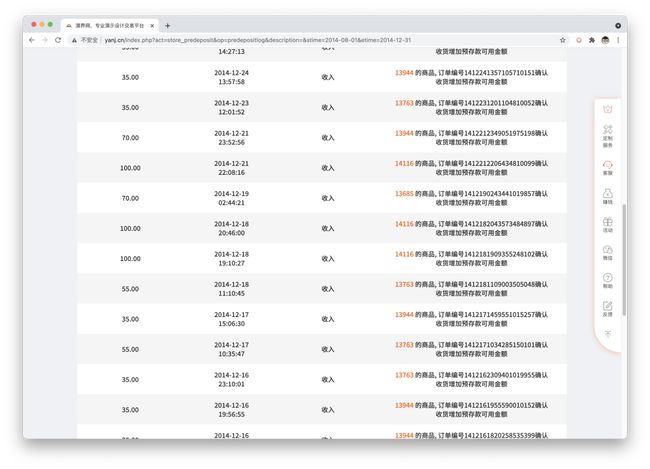650x469 pixels.
Task: Open the red circular extension icon
Action: tap(579, 40)
